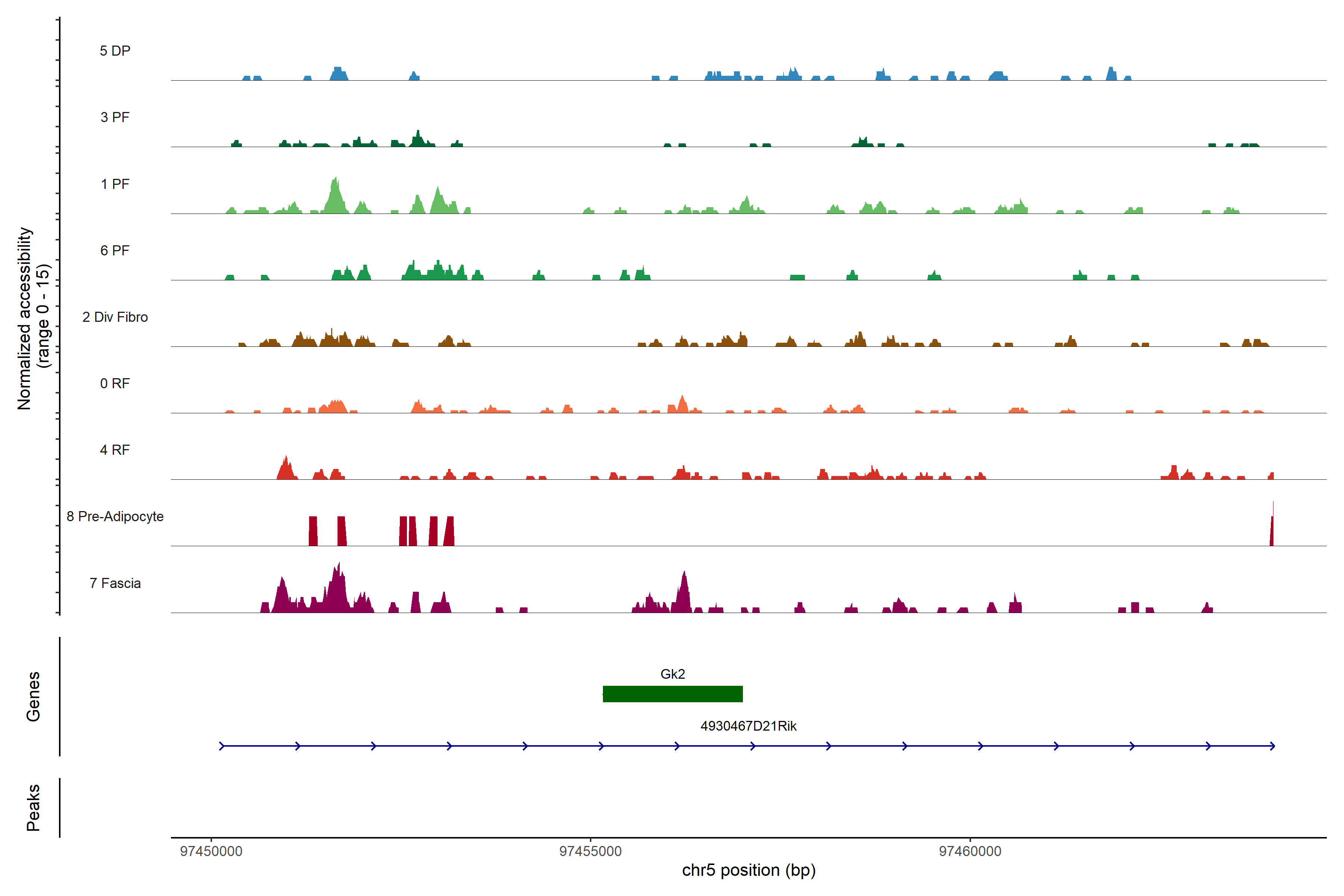Click the 7 Fascia track label
The width and height of the screenshot is (1344, 896).
115,583
